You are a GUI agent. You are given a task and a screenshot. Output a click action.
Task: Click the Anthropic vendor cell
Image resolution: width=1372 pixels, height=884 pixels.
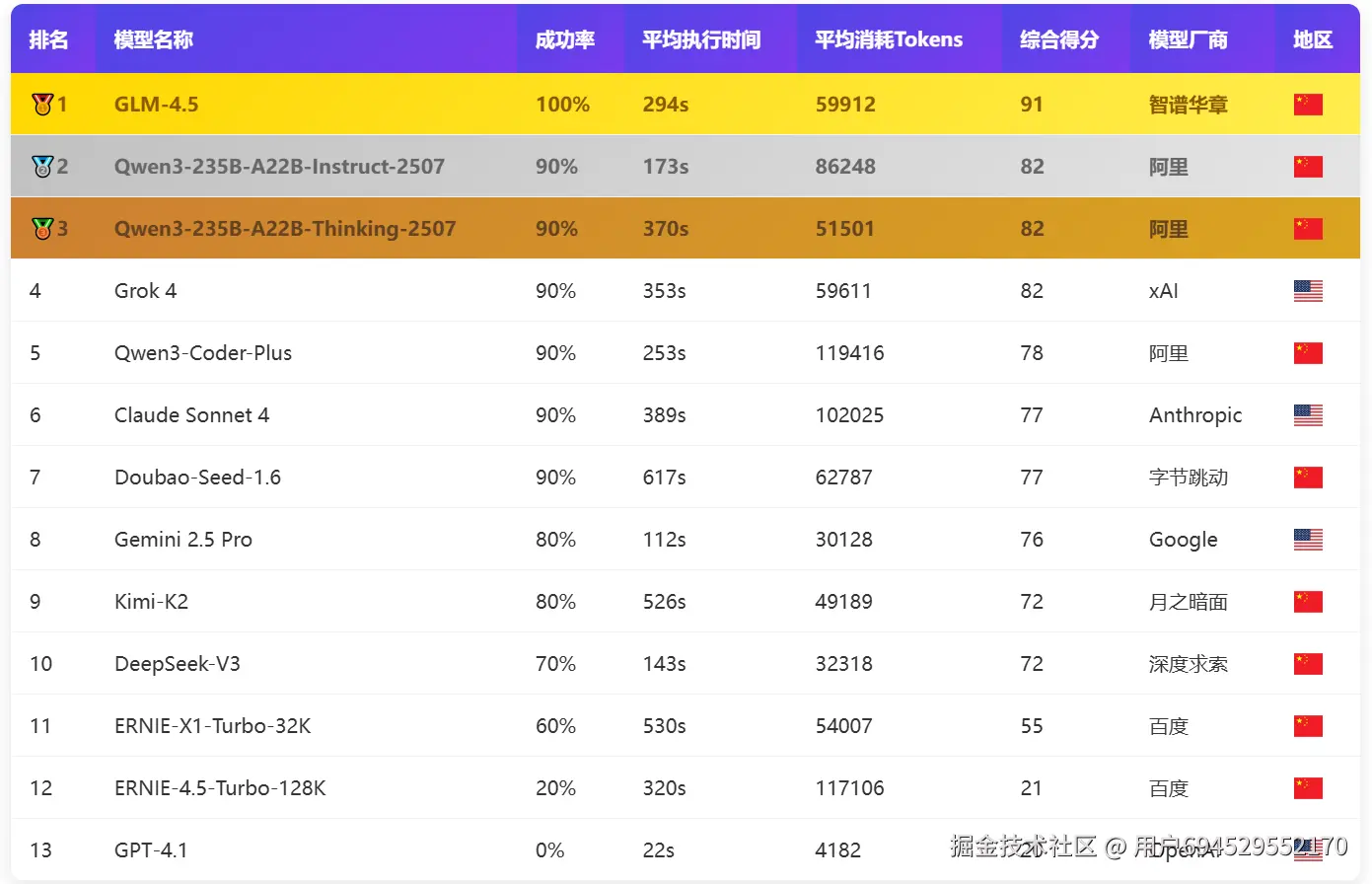pos(1195,415)
